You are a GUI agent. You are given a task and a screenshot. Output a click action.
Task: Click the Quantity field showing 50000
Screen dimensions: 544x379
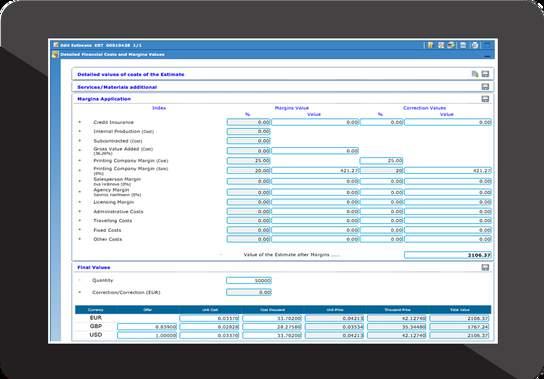pos(249,280)
